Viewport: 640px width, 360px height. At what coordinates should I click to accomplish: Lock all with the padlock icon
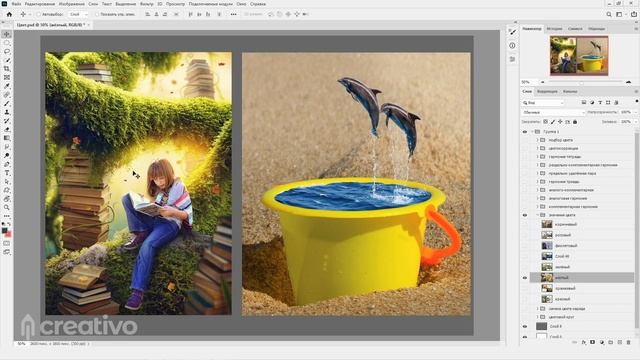tap(575, 122)
